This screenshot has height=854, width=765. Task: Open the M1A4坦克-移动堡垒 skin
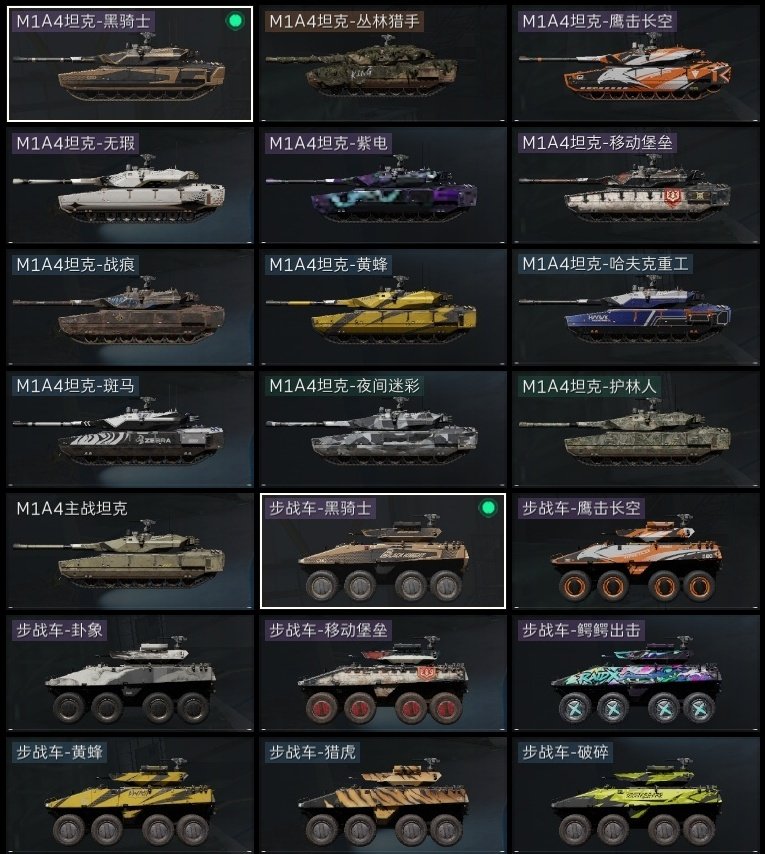tap(636, 185)
